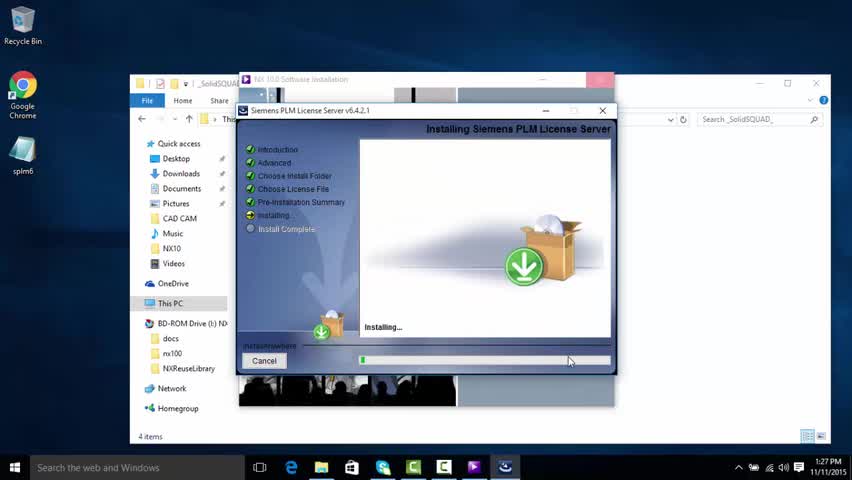Cancel the Siemens PLM License Server installation
The image size is (852, 480).
click(264, 361)
